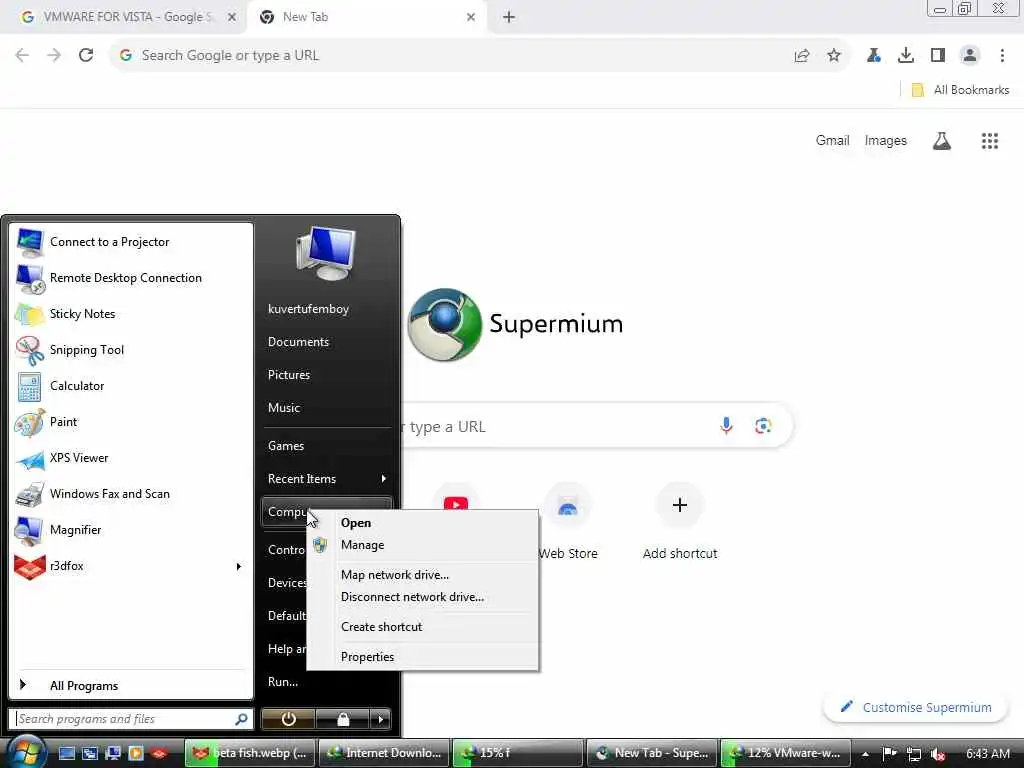Select Manage in the context menu

pyautogui.click(x=423, y=545)
